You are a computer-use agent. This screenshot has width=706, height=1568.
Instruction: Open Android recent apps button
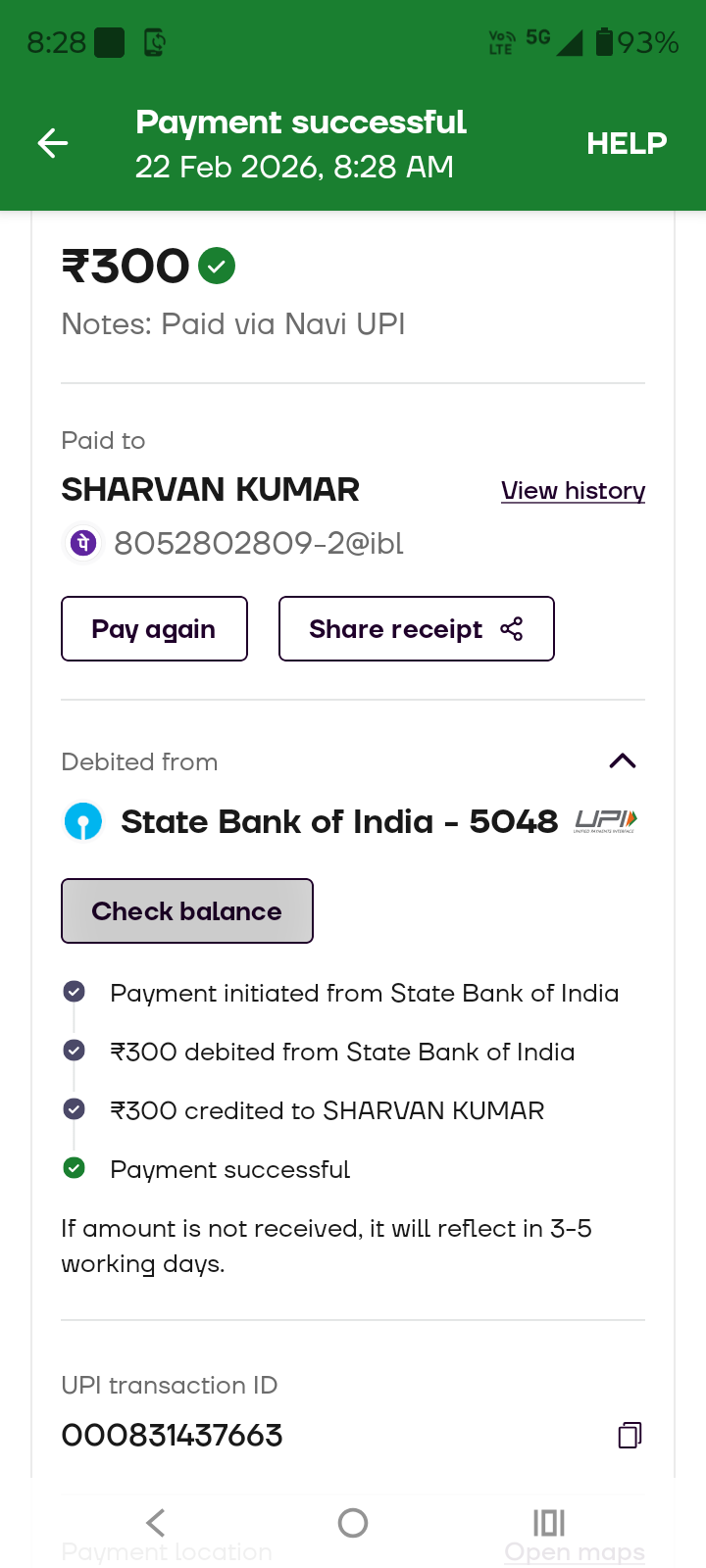click(x=549, y=1522)
